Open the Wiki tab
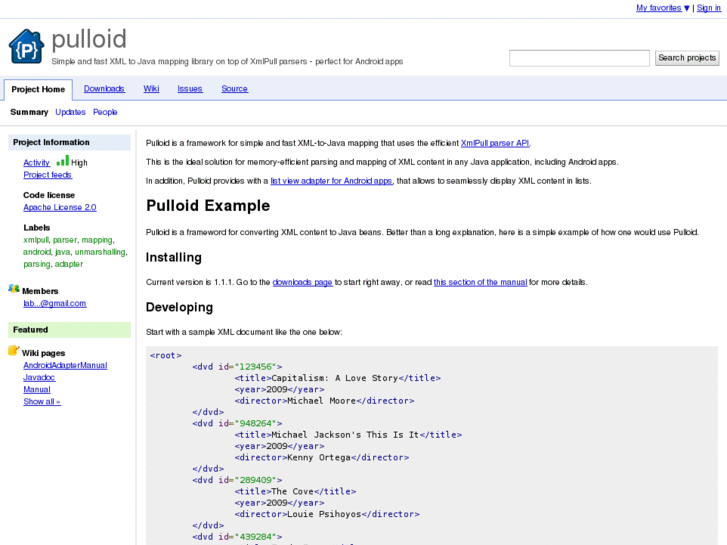The image size is (727, 545). pos(151,89)
